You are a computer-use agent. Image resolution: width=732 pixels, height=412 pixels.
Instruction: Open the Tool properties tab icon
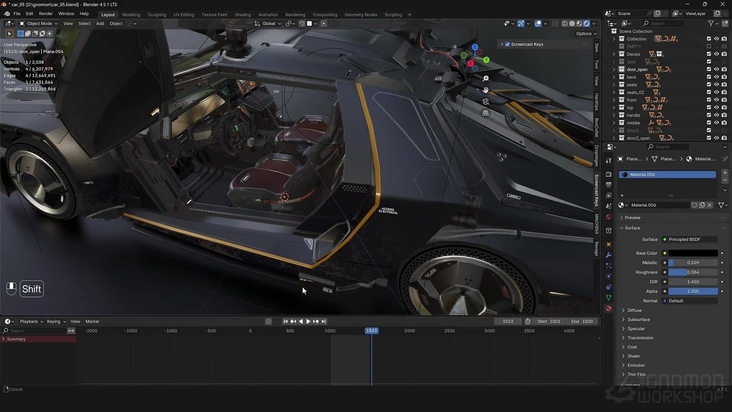click(609, 161)
